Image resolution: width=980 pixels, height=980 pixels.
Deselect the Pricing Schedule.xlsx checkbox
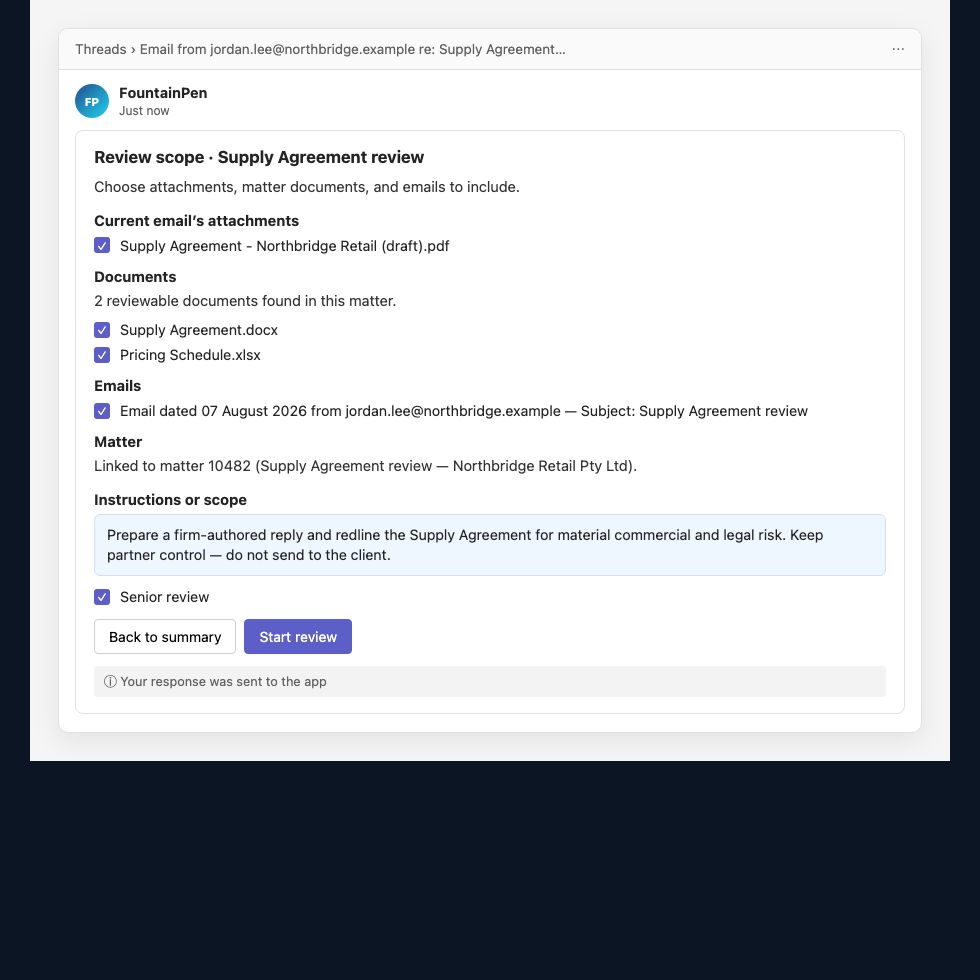pyautogui.click(x=102, y=355)
